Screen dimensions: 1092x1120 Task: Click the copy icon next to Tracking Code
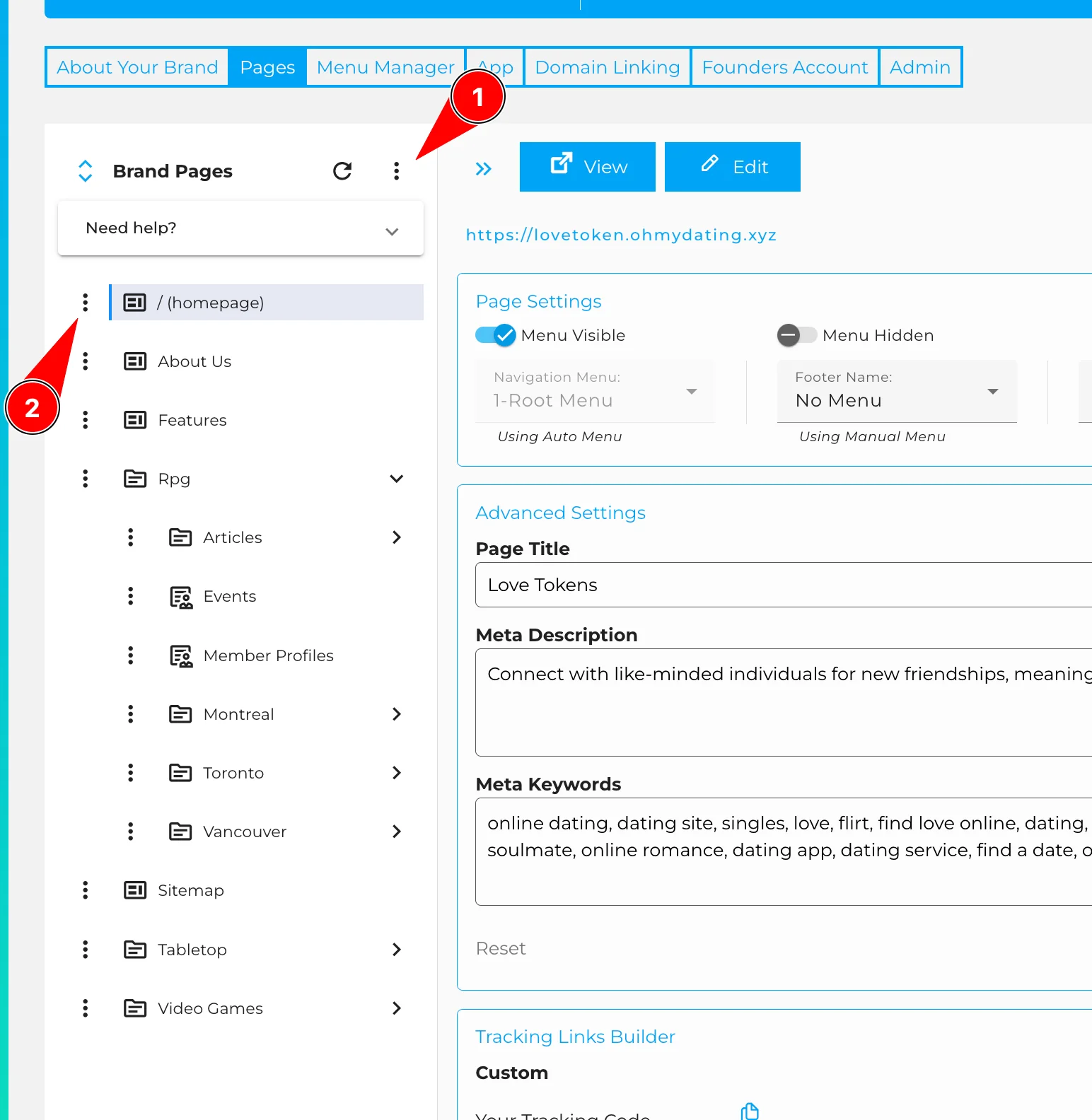(749, 1111)
